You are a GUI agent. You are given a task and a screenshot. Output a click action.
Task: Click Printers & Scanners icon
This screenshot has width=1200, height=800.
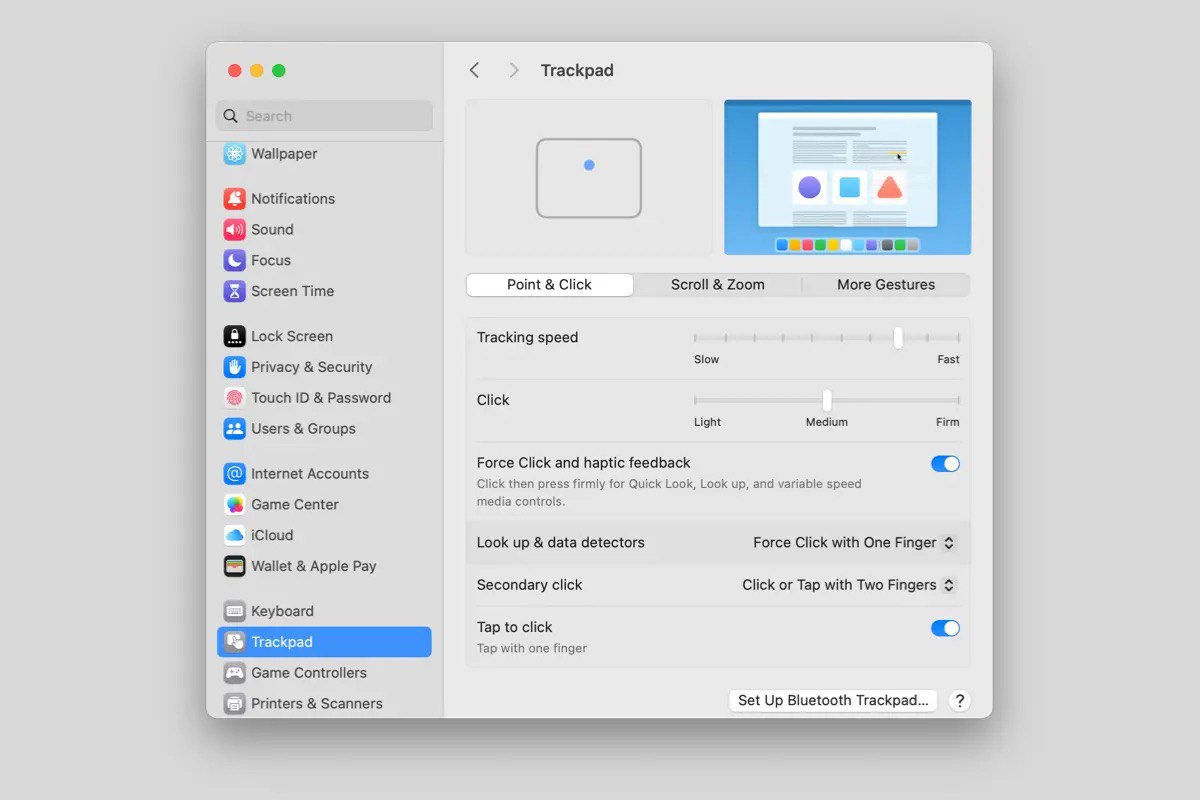point(234,704)
